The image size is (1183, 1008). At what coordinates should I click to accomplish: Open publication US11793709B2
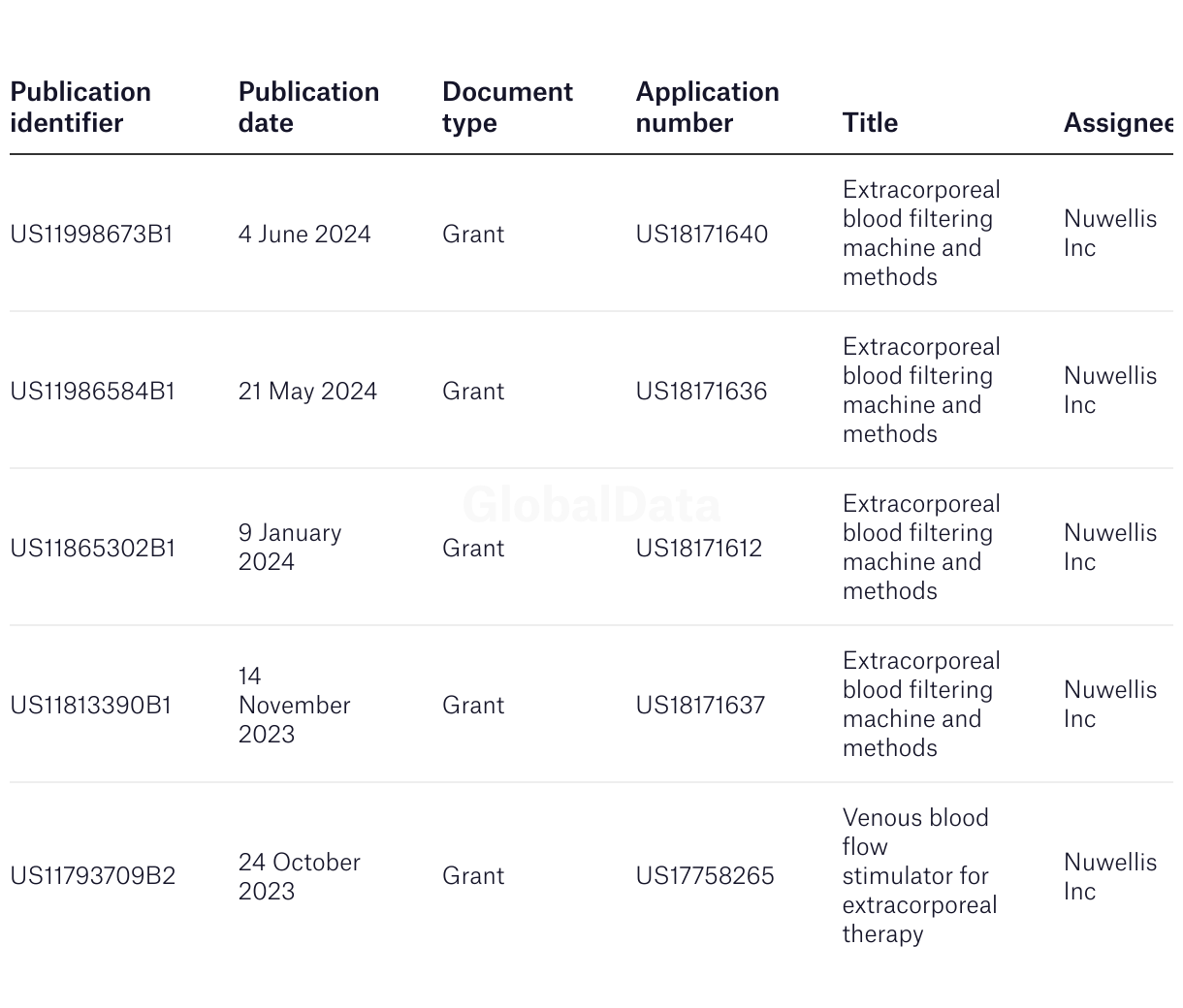(x=92, y=875)
